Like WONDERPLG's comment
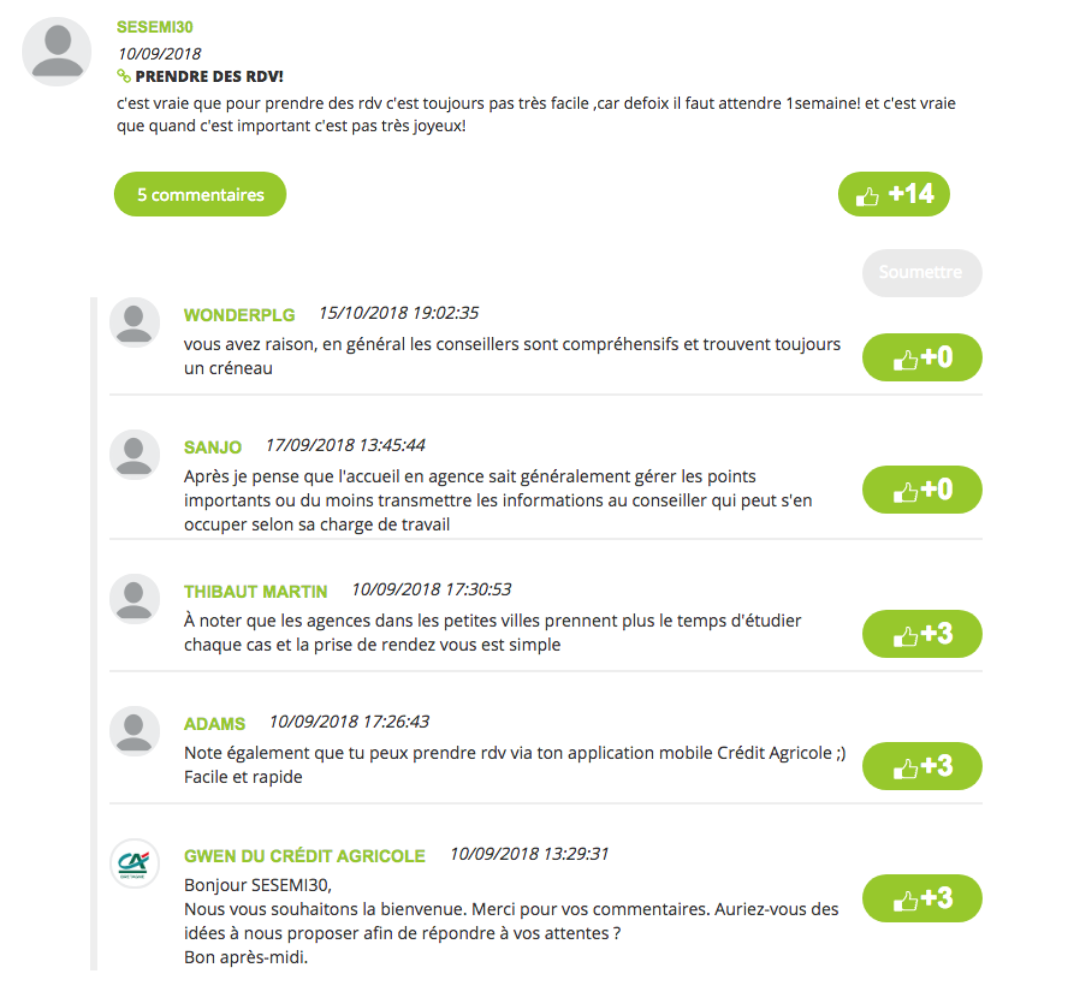Viewport: 1072px width, 1002px height. click(922, 358)
